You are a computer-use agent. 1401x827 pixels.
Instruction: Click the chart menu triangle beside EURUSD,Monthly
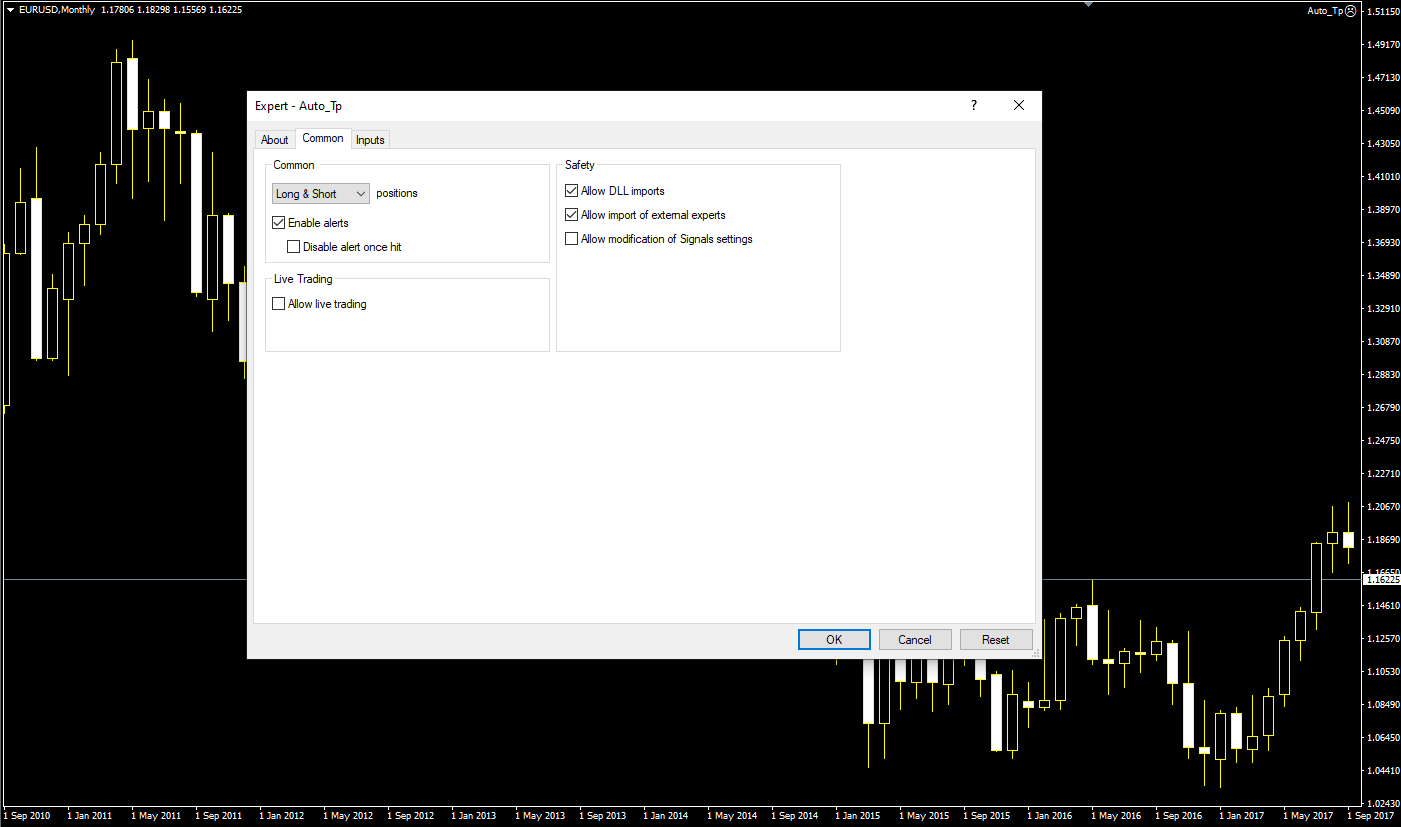pos(10,10)
